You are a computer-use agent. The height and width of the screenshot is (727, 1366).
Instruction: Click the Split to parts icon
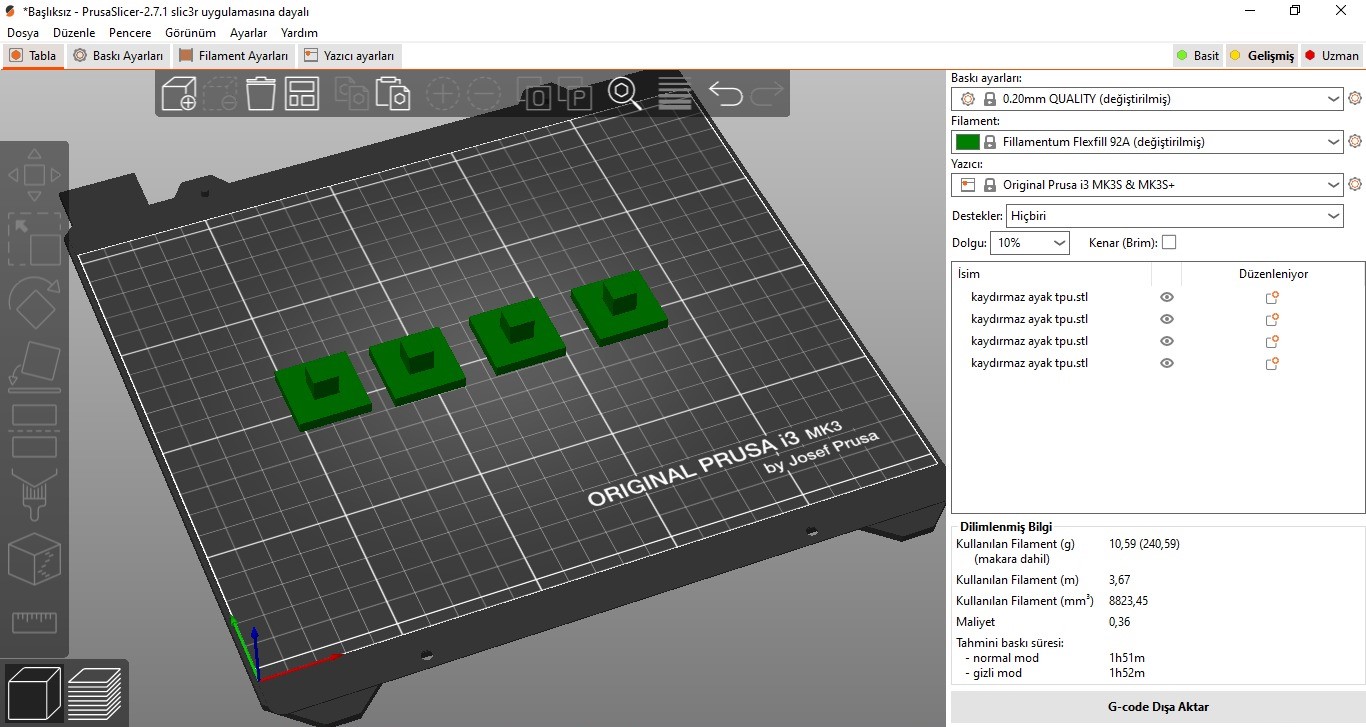pos(576,94)
